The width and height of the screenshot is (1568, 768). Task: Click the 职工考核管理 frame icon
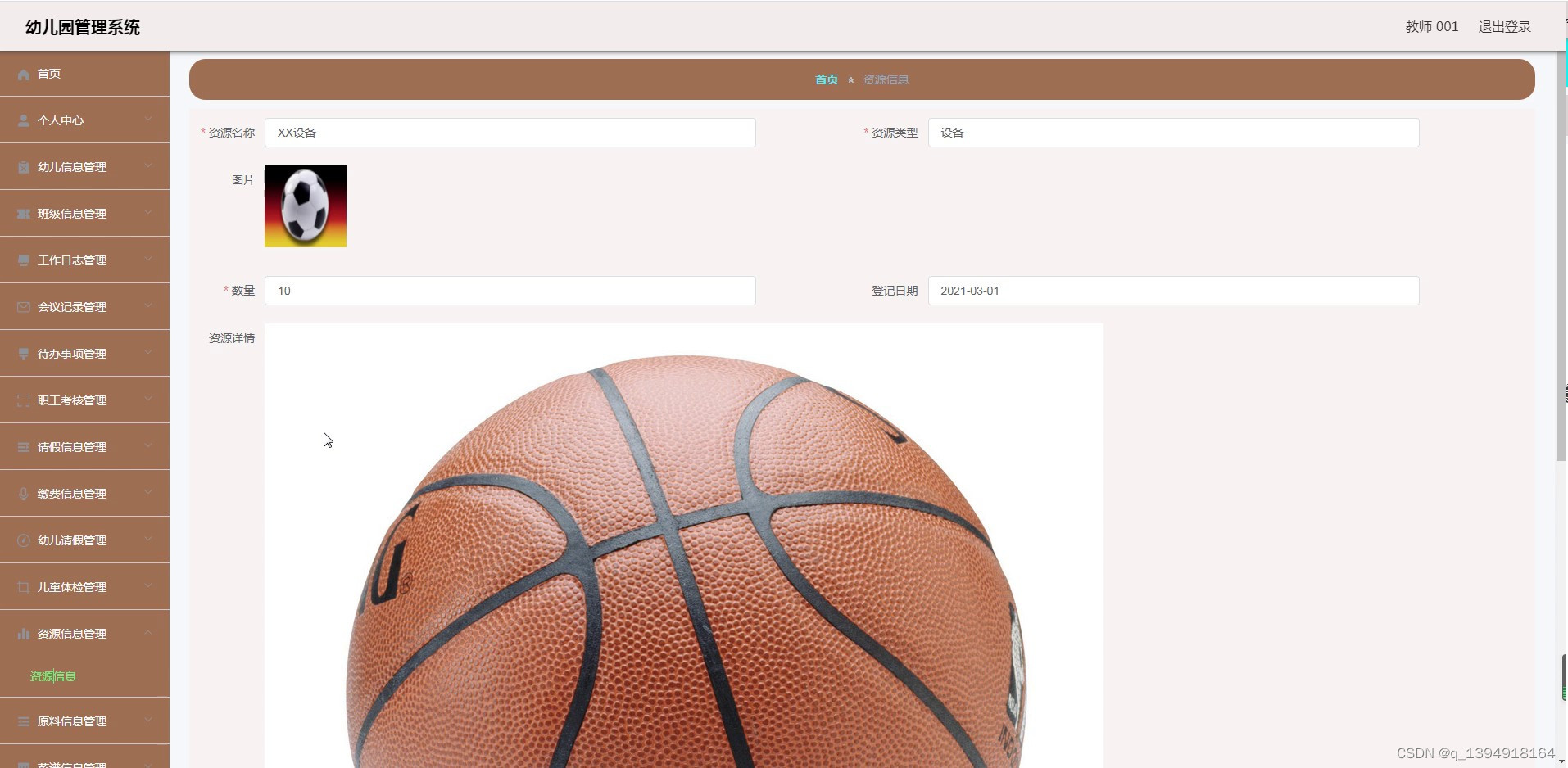24,401
